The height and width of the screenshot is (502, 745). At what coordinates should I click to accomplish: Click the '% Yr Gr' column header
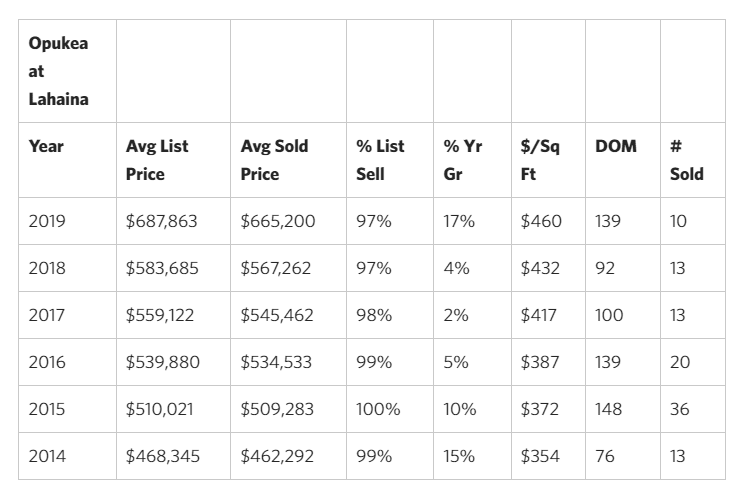(x=462, y=160)
